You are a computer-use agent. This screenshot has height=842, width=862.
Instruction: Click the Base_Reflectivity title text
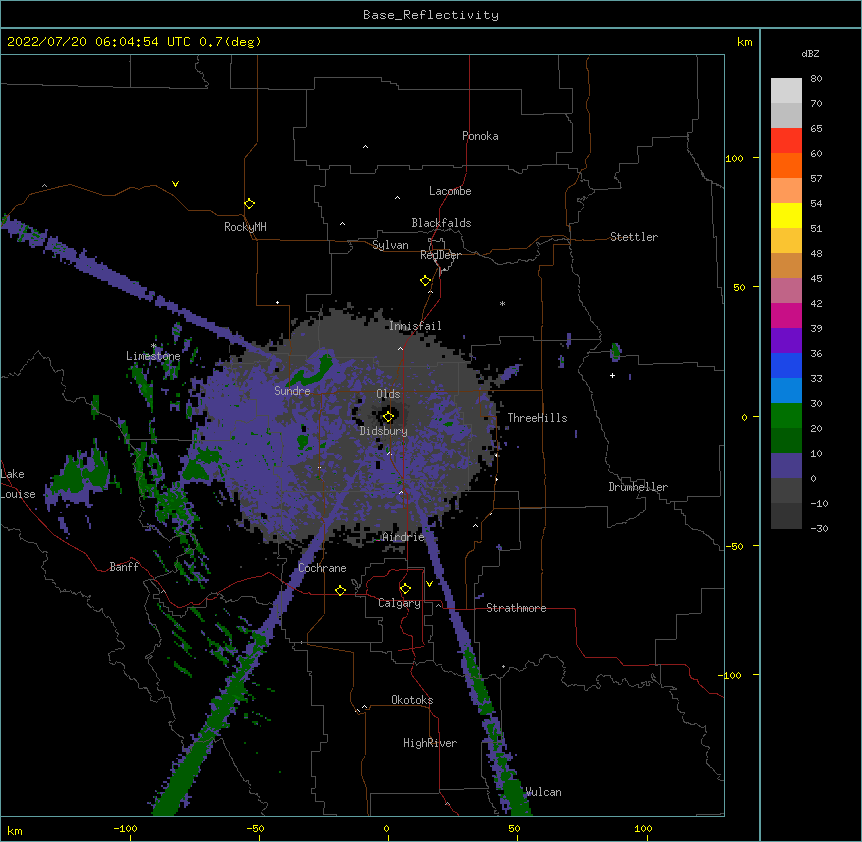(x=430, y=15)
